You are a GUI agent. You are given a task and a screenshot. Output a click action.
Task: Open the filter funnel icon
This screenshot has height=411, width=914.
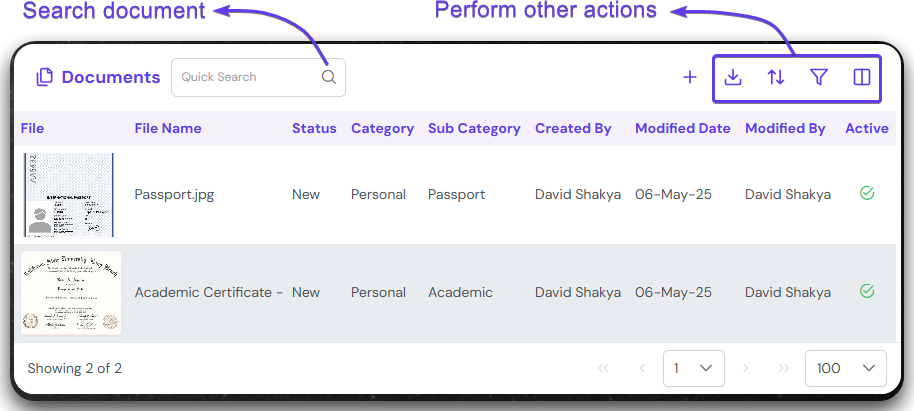point(819,77)
